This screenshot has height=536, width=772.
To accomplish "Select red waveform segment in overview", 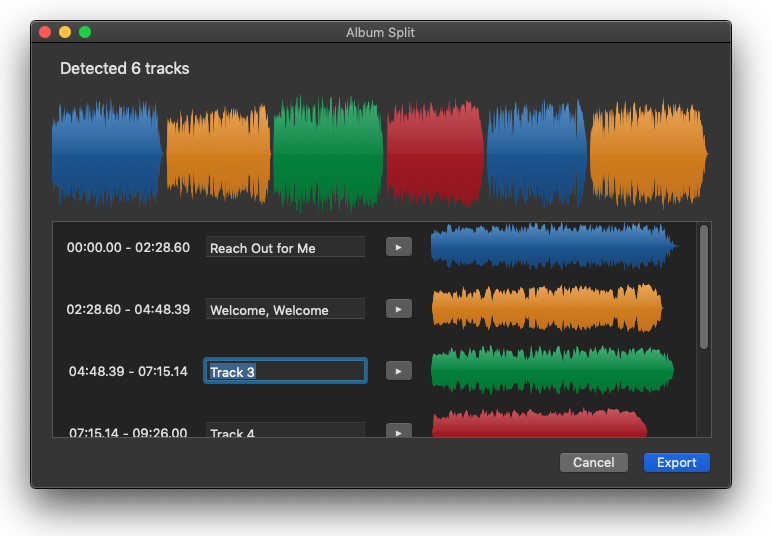I will pos(435,154).
